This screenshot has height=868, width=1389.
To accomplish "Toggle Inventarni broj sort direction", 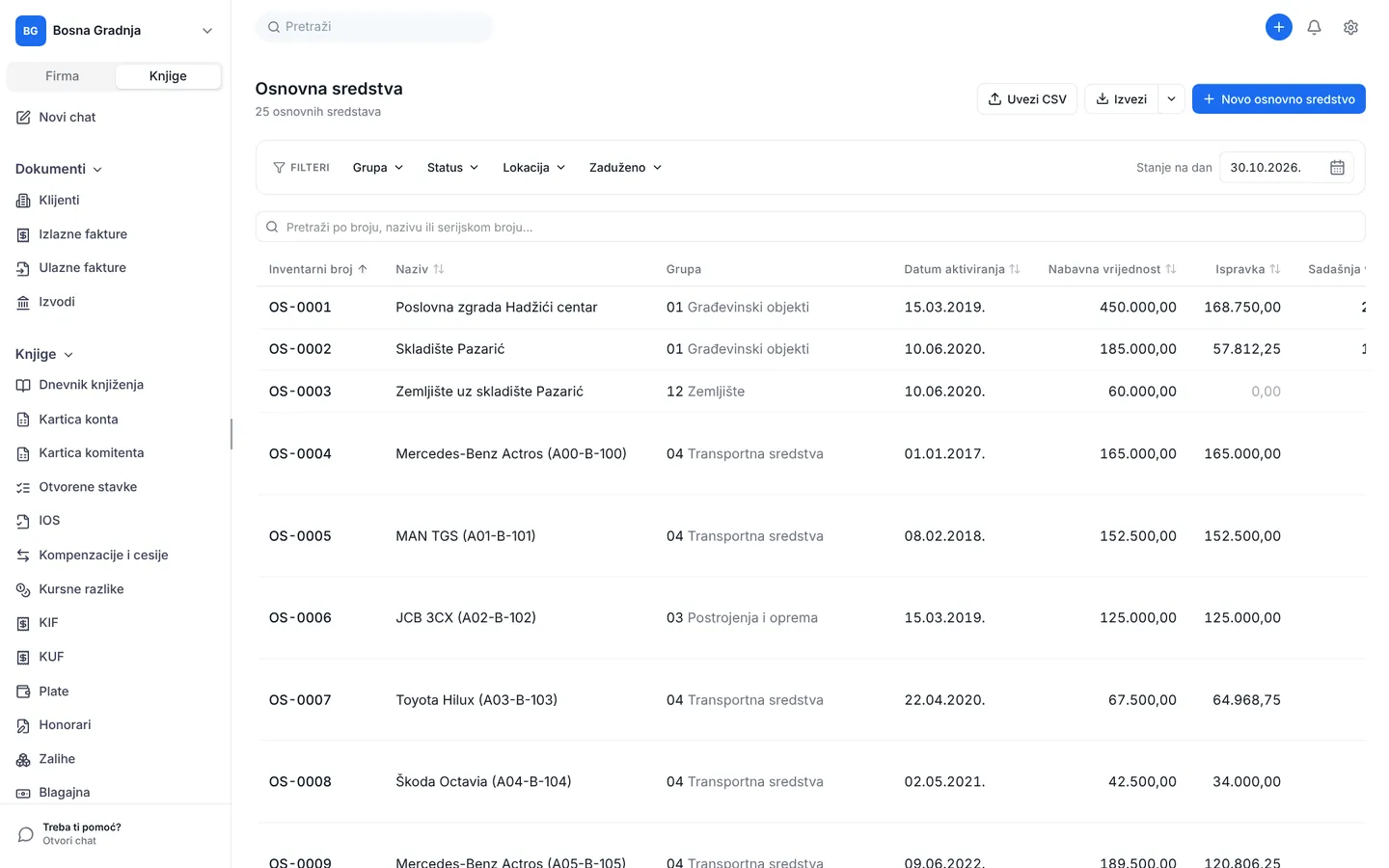I will (363, 269).
